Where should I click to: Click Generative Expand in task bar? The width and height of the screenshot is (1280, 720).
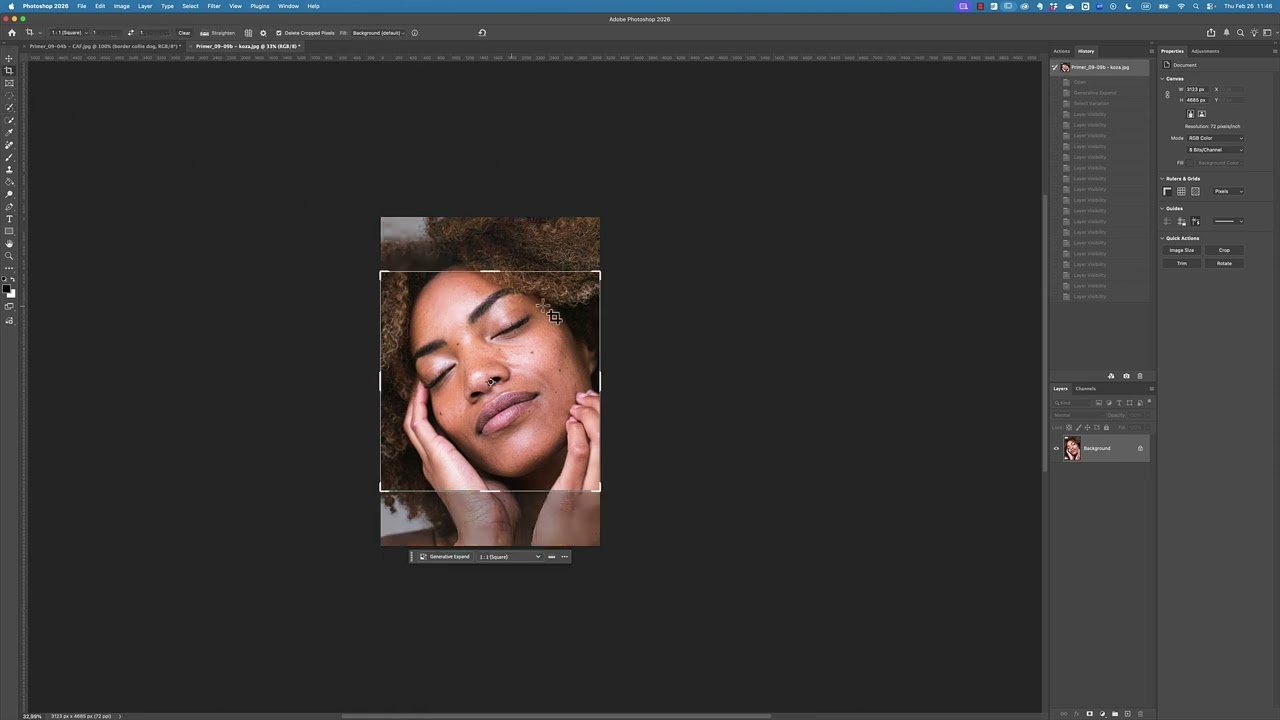click(x=444, y=557)
